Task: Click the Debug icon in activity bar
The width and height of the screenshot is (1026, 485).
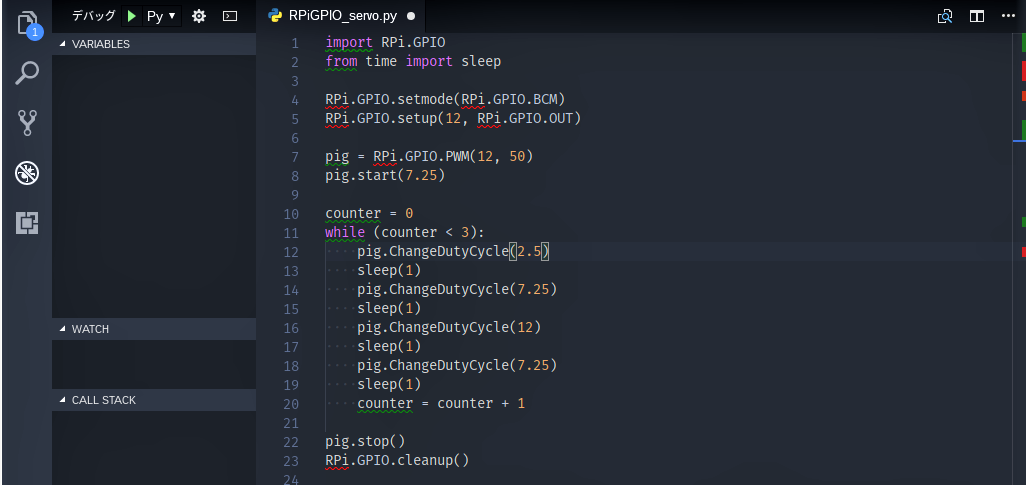Action: 27,173
